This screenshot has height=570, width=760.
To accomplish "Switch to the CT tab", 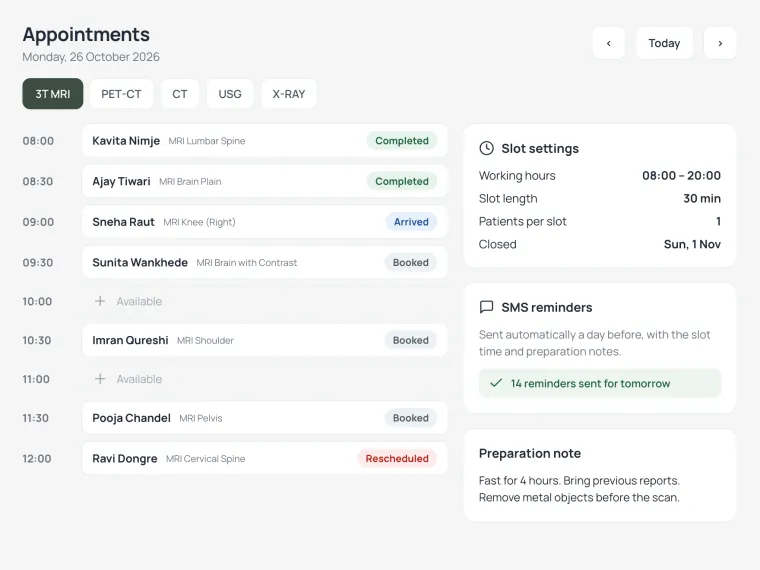I will (180, 94).
